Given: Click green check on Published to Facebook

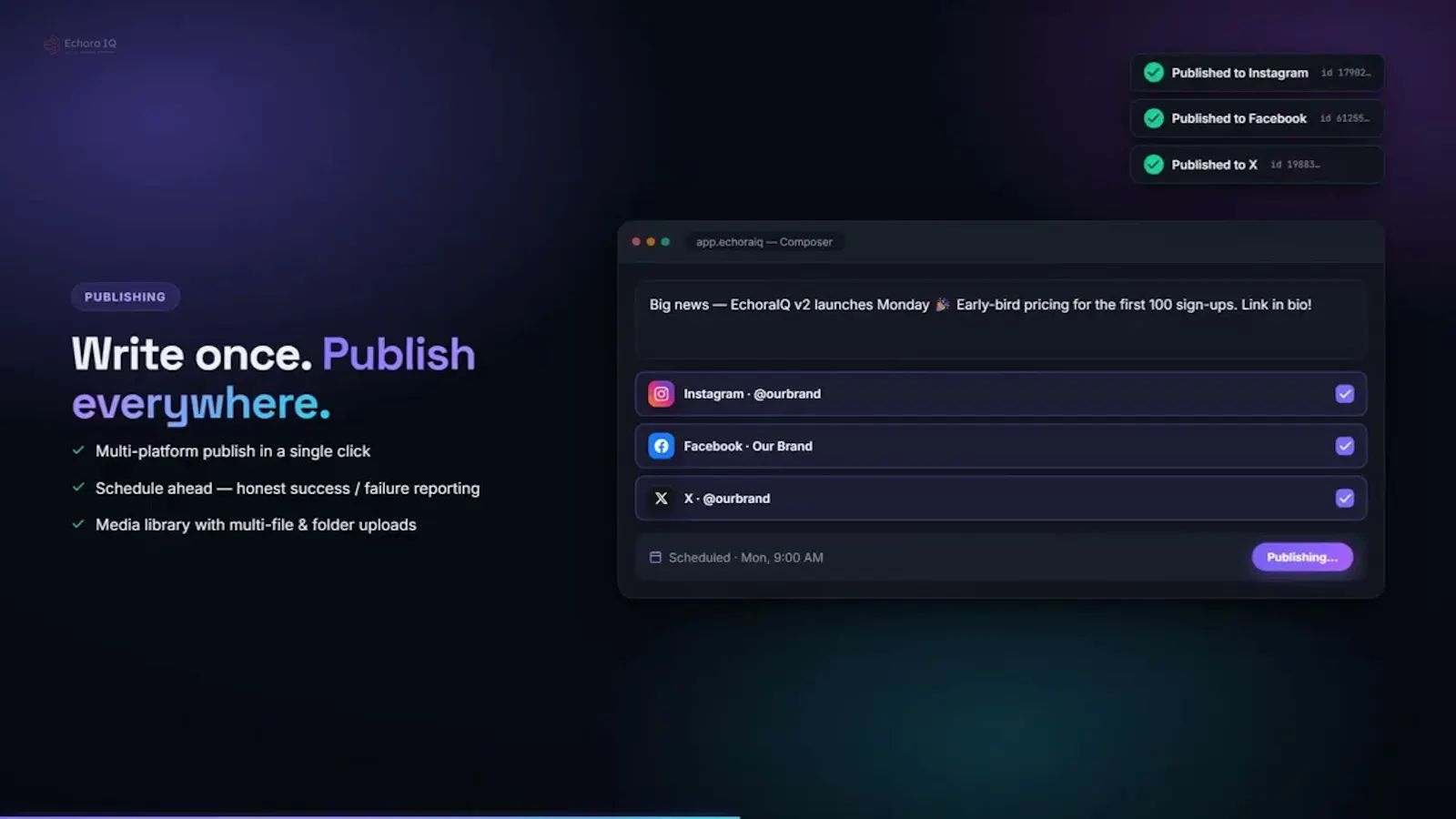Looking at the screenshot, I should tap(1154, 118).
